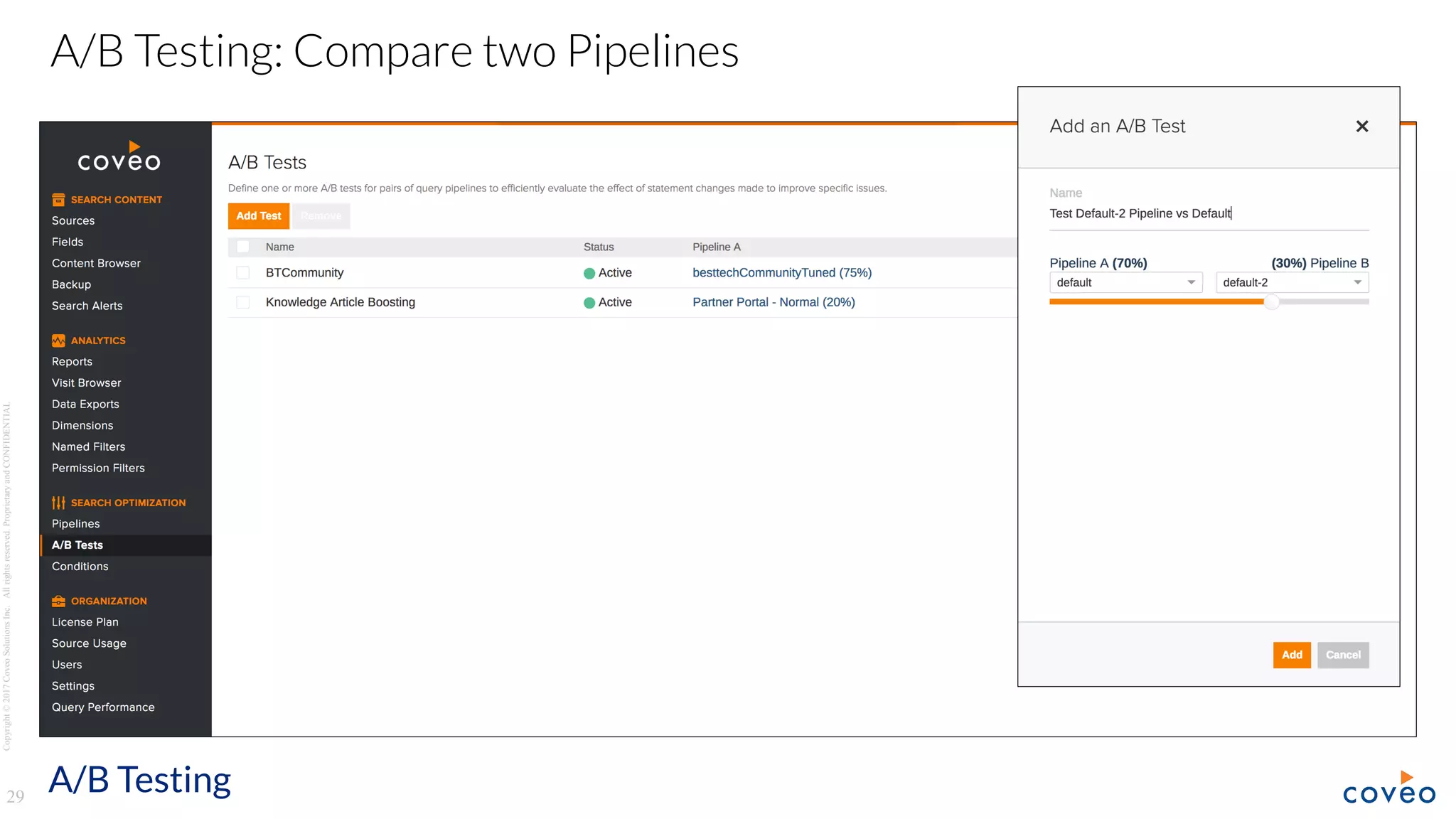Open the Pipeline B default-2 dropdown
Image resolution: width=1456 pixels, height=819 pixels.
[x=1291, y=282]
